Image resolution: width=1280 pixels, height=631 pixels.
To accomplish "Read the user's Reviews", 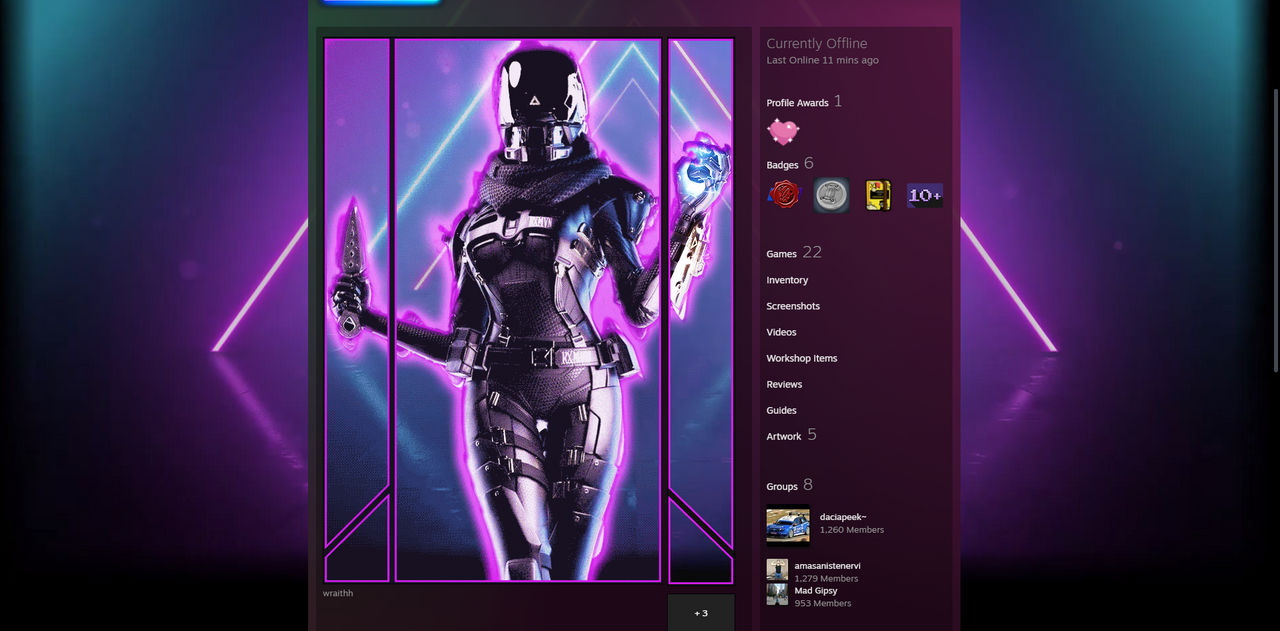I will tap(784, 384).
